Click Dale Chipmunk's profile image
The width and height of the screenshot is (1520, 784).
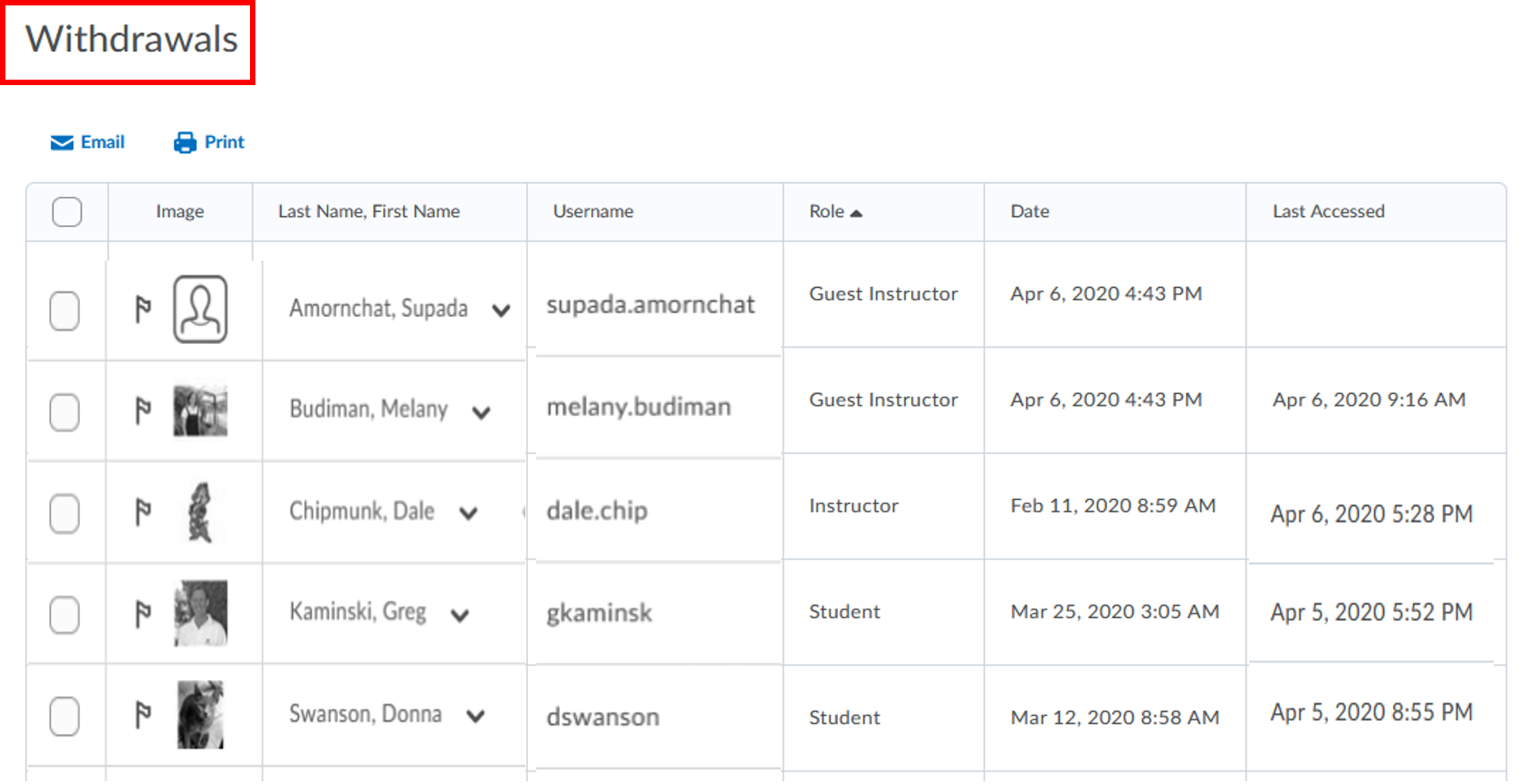click(x=200, y=512)
